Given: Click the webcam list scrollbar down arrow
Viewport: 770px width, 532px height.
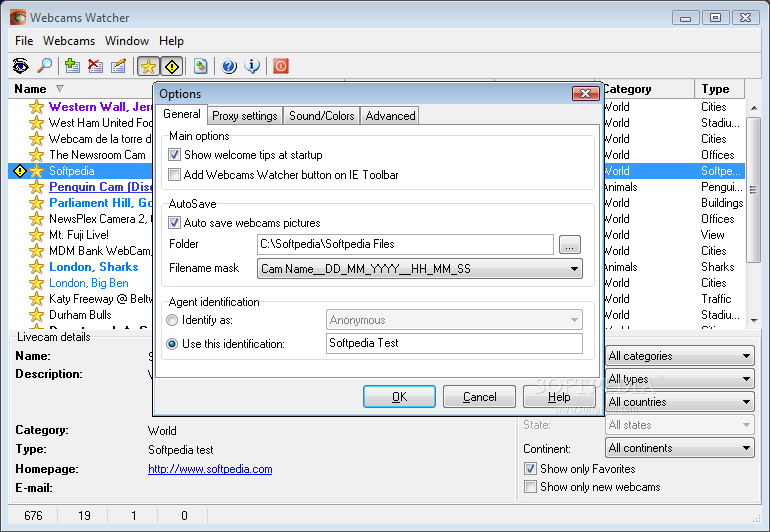Looking at the screenshot, I should (x=754, y=321).
